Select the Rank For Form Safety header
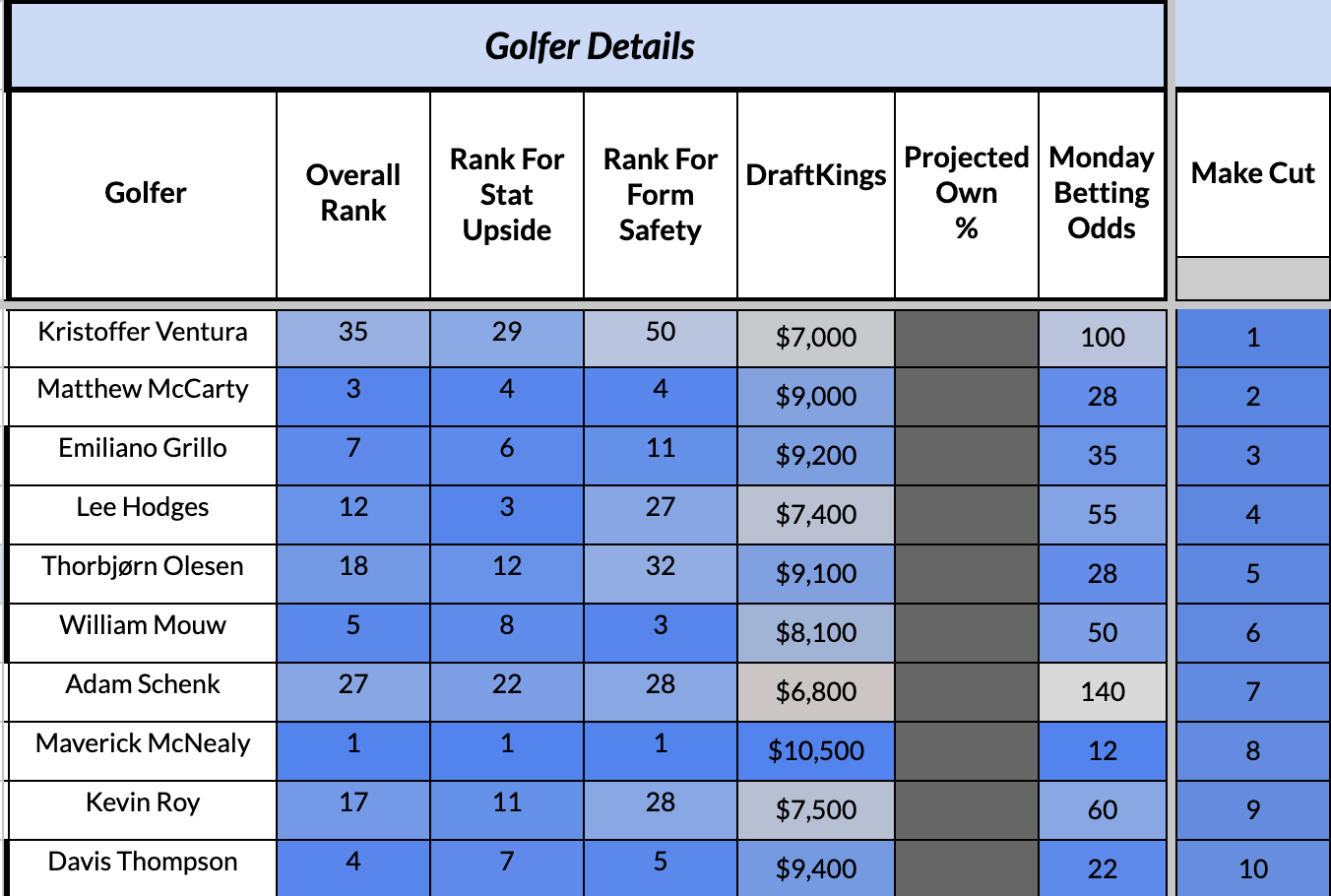The height and width of the screenshot is (896, 1331). 661,195
